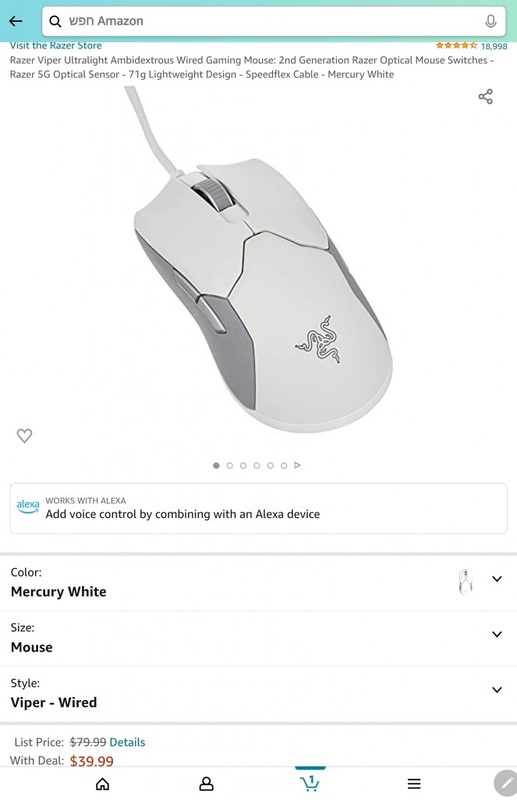
Task: Select the video play carousel indicator
Action: pyautogui.click(x=298, y=465)
